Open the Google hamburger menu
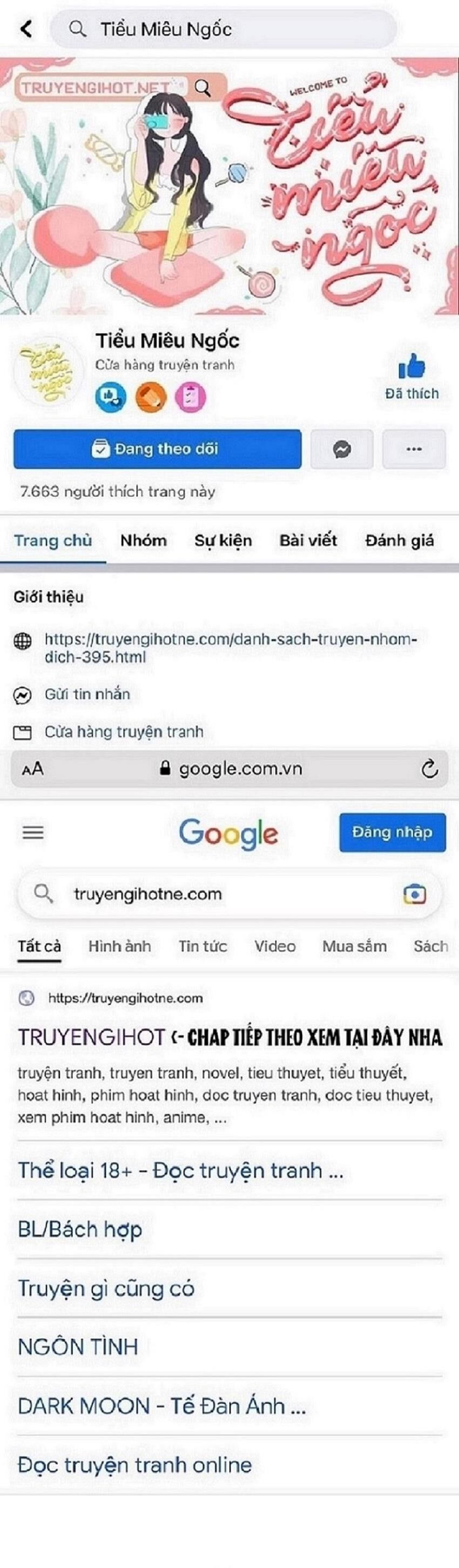 33,832
